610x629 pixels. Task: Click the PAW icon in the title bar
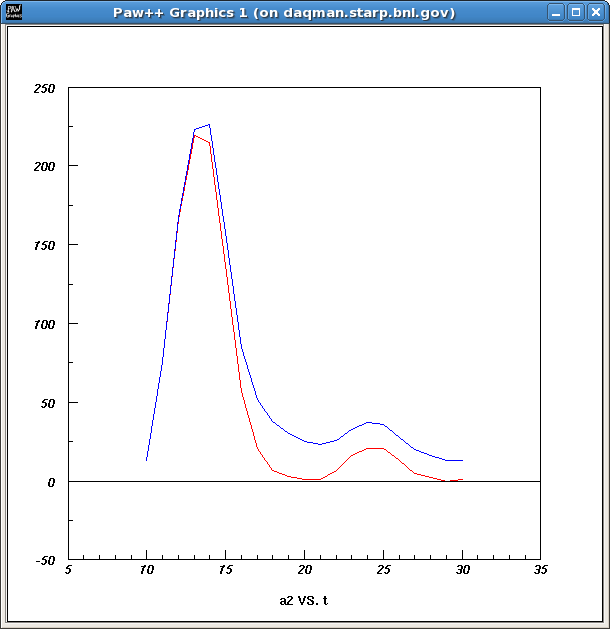coord(14,12)
